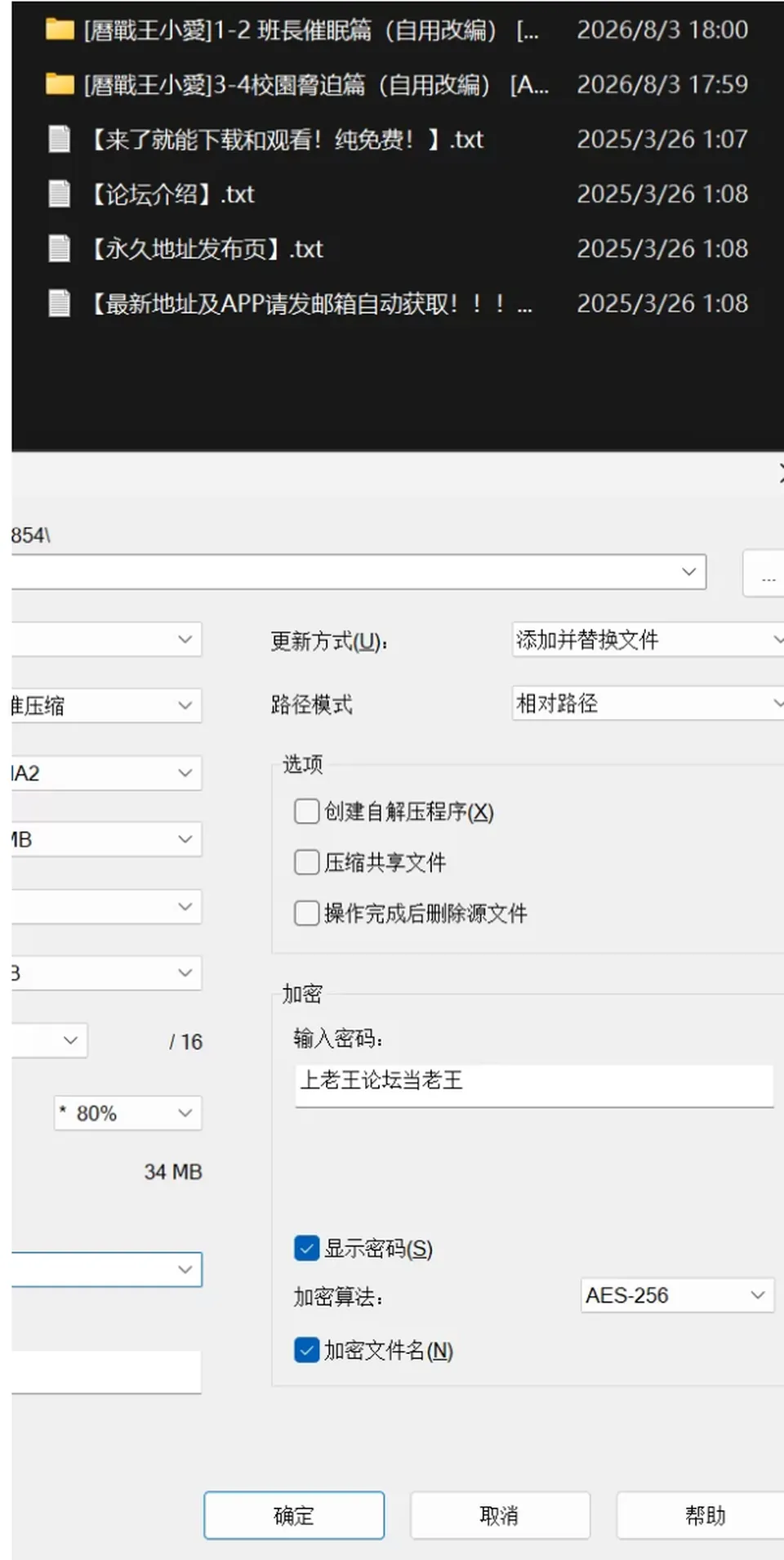Expand the highlighted dropdown below 34 MB
The image size is (784, 1560).
[106, 1269]
